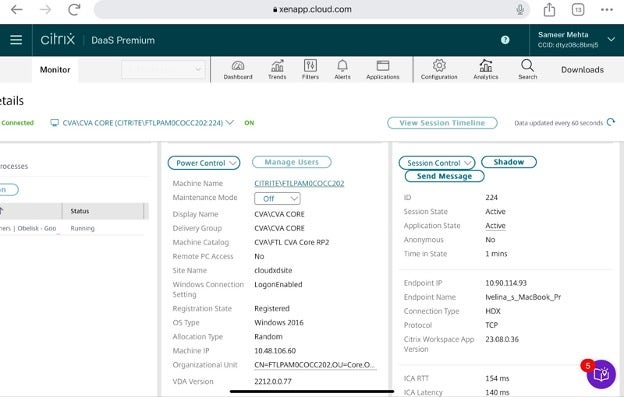The height and width of the screenshot is (397, 624).
Task: Open the Analytics view
Action: coord(486,70)
